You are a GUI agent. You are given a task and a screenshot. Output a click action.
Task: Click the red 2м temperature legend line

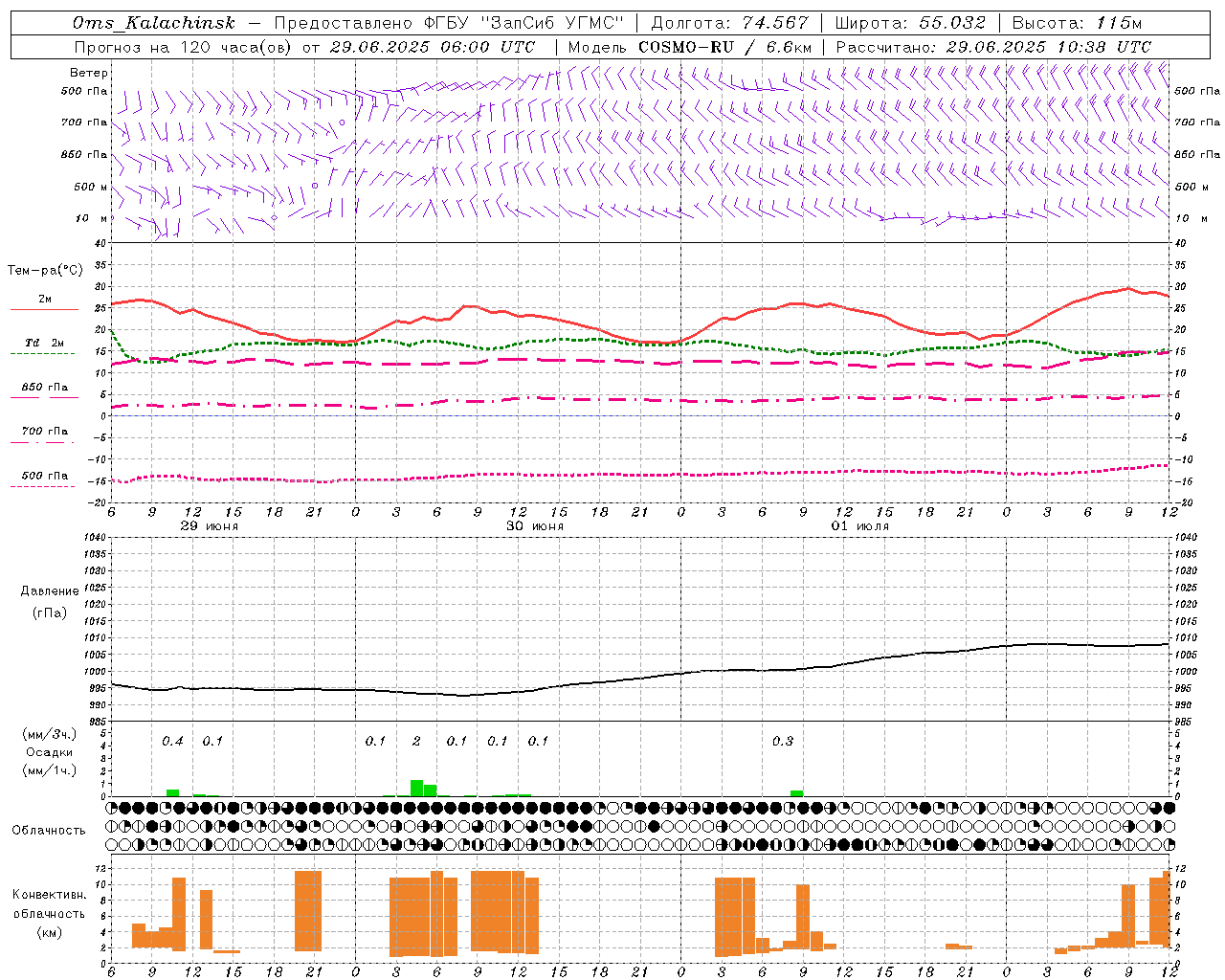point(44,308)
